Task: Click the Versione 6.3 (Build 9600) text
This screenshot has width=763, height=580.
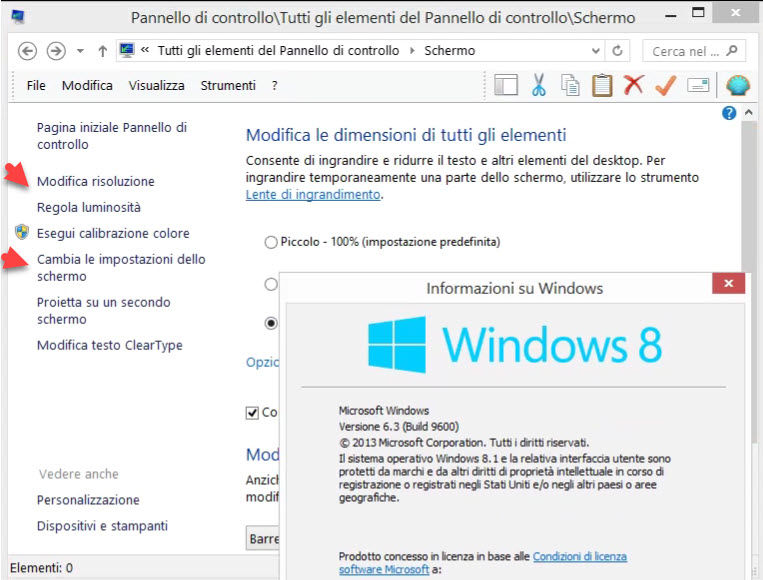Action: 399,427
